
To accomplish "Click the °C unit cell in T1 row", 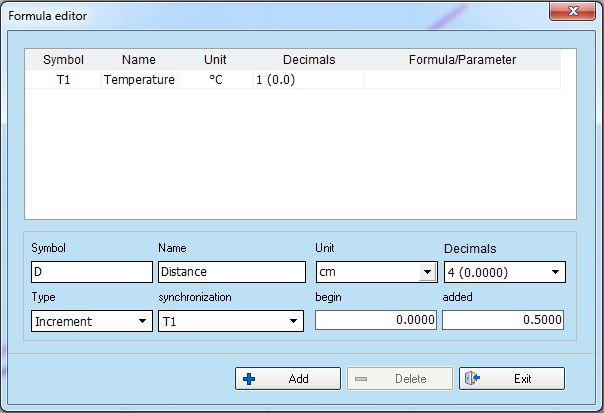I will point(215,79).
